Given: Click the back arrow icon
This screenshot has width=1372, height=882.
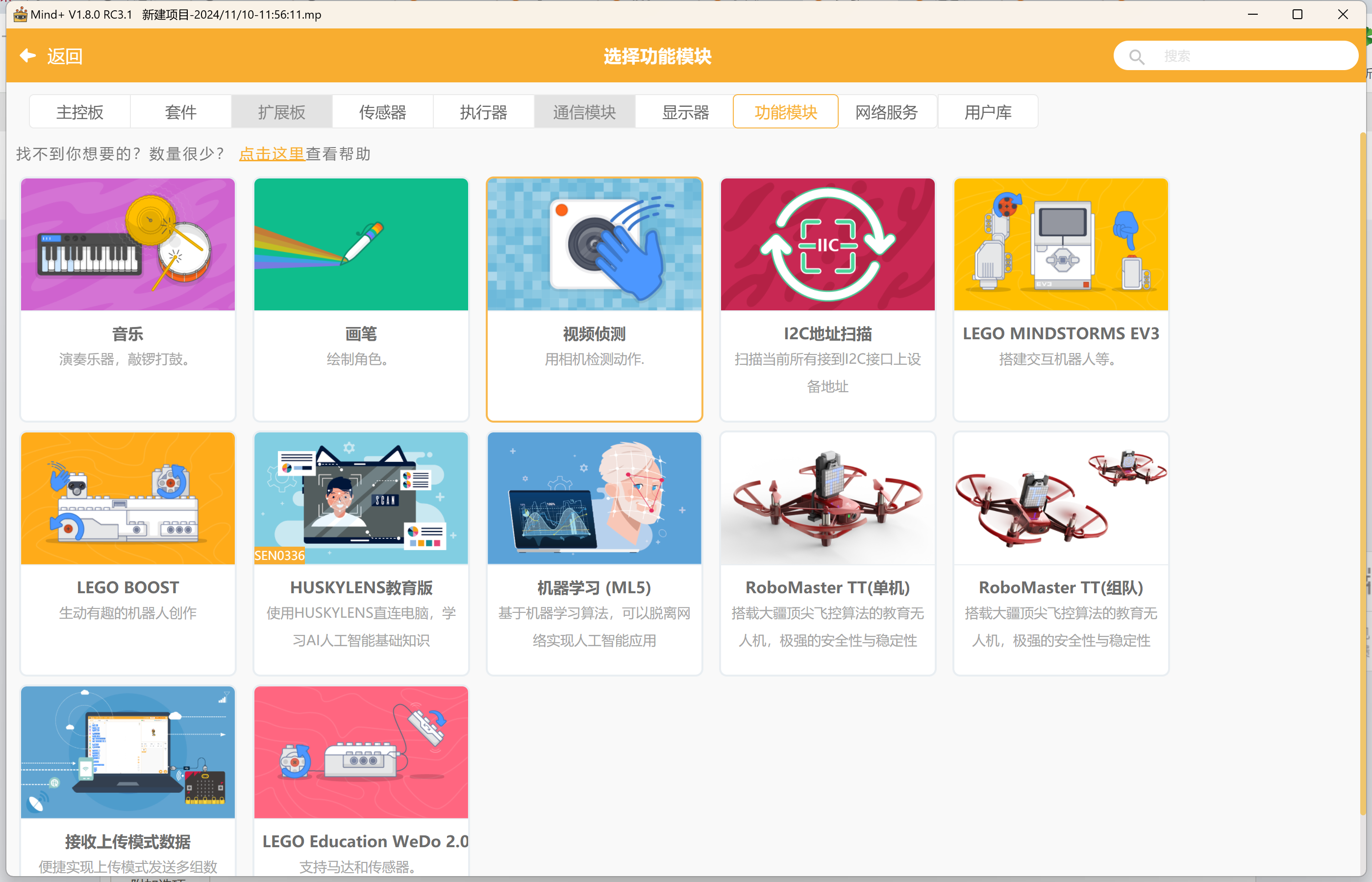Looking at the screenshot, I should tap(27, 55).
